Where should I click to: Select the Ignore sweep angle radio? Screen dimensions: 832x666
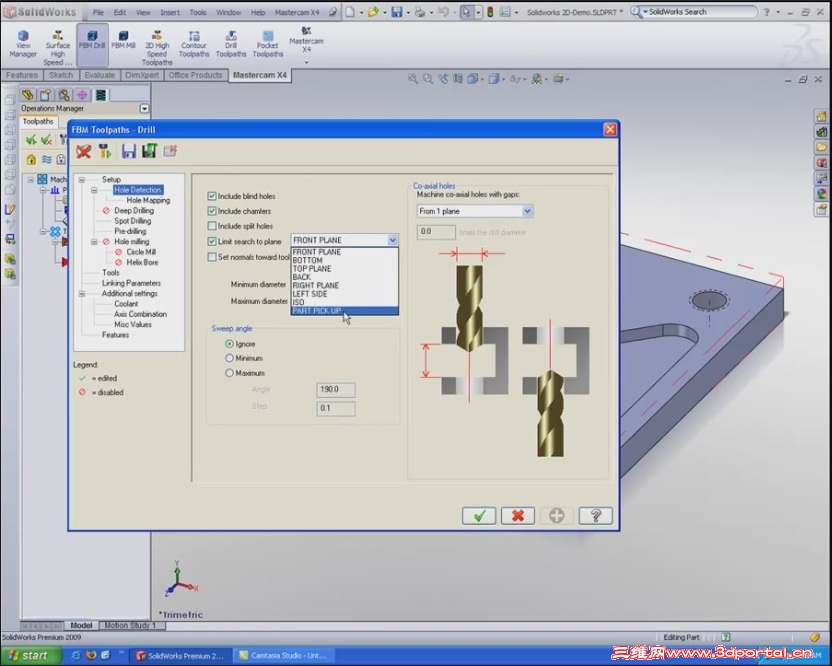[229, 344]
